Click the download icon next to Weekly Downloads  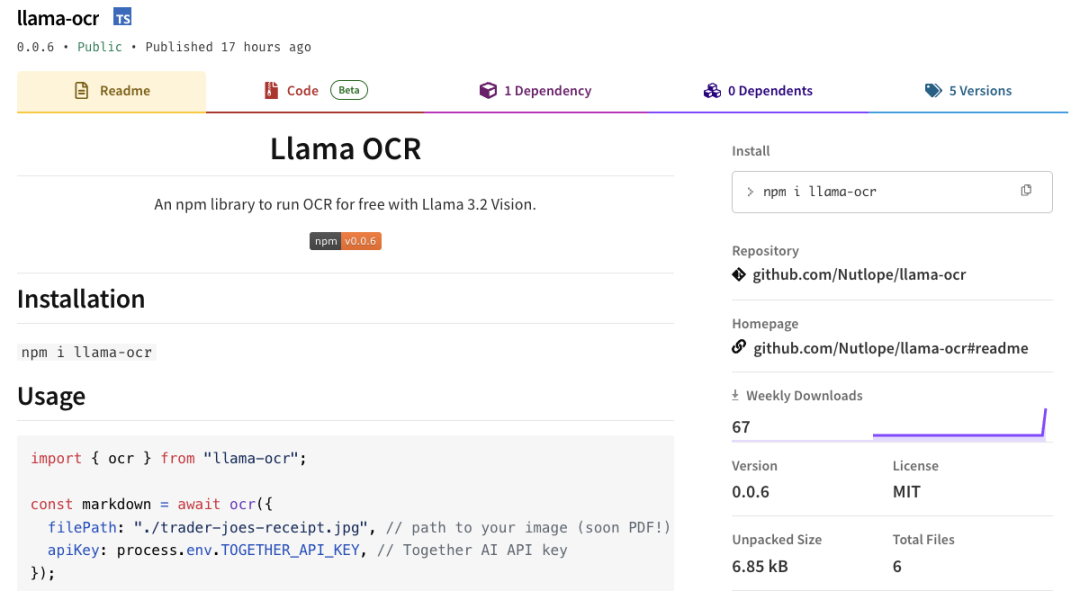(x=737, y=395)
